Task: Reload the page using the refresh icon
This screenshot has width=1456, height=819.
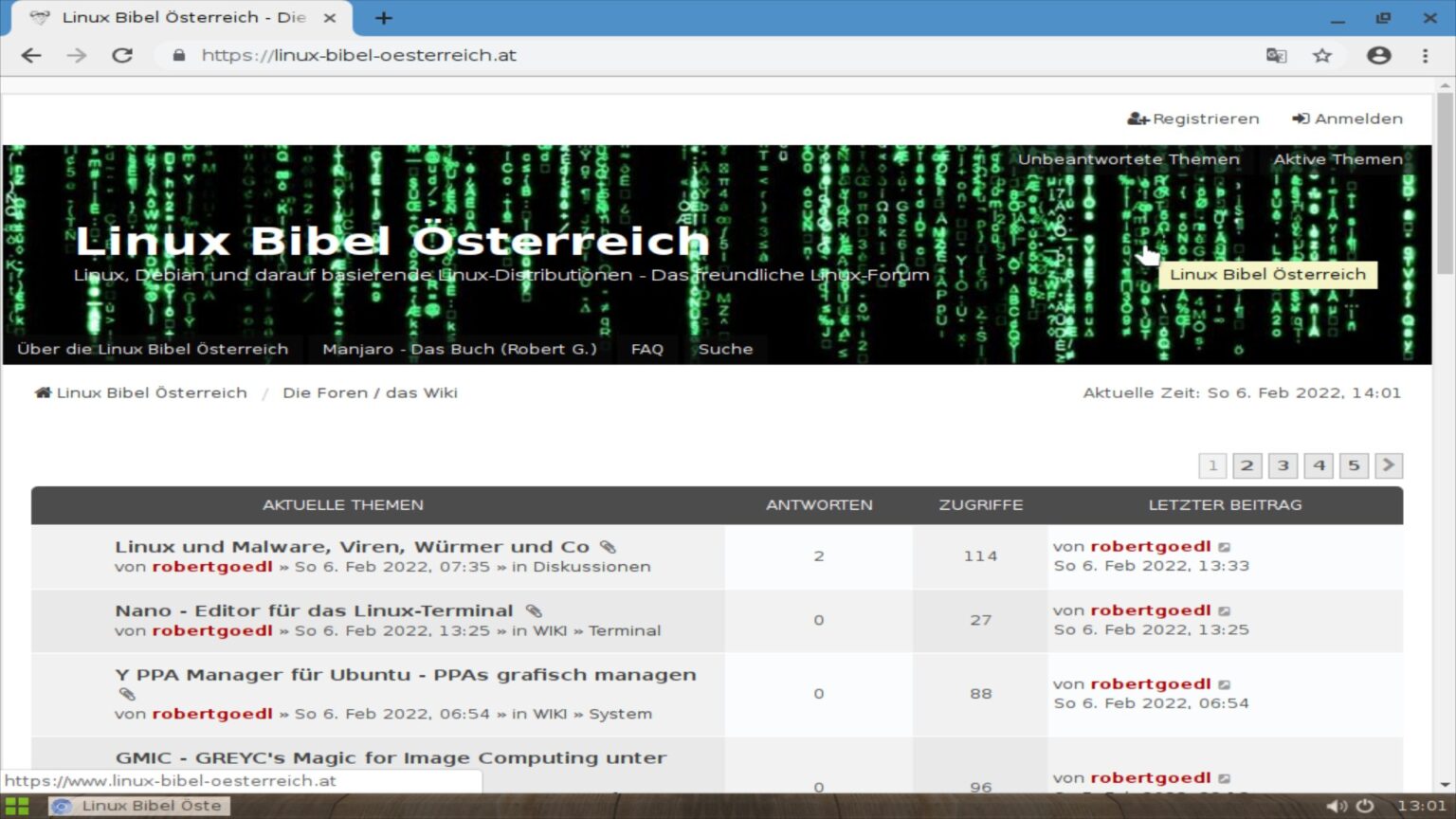Action: [x=122, y=55]
